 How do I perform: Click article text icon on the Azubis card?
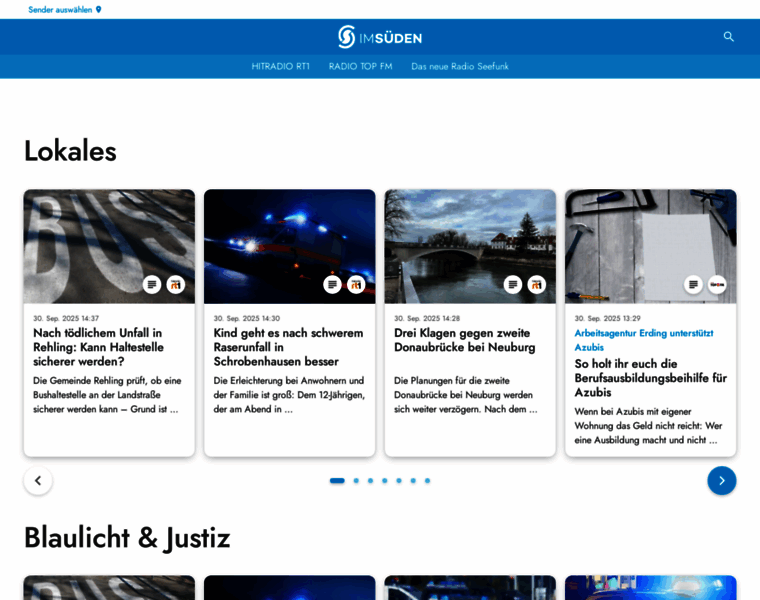[693, 285]
